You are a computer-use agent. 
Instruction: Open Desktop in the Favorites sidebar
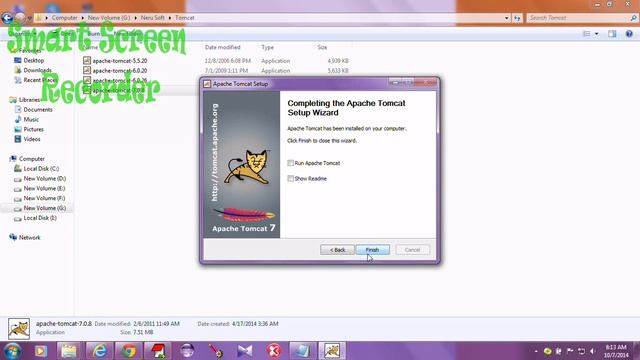pyautogui.click(x=33, y=60)
